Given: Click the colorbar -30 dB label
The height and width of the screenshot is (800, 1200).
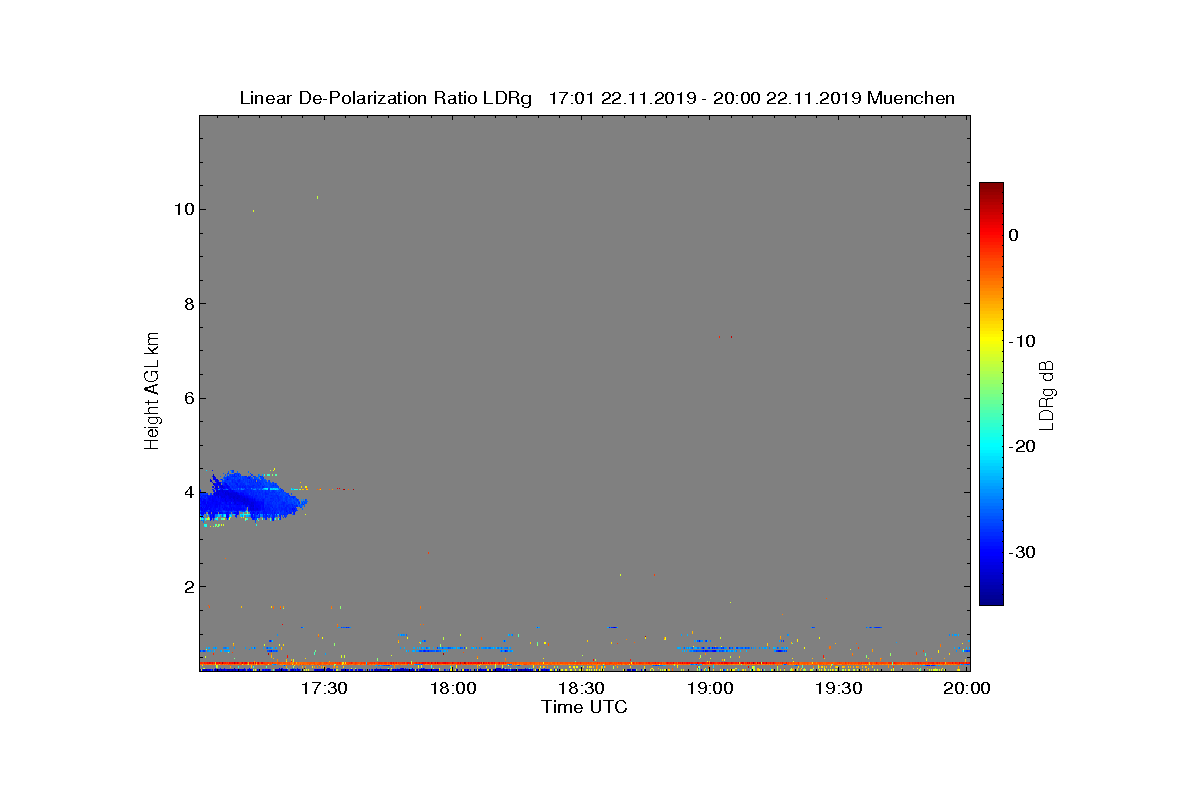Looking at the screenshot, I should tap(1021, 552).
